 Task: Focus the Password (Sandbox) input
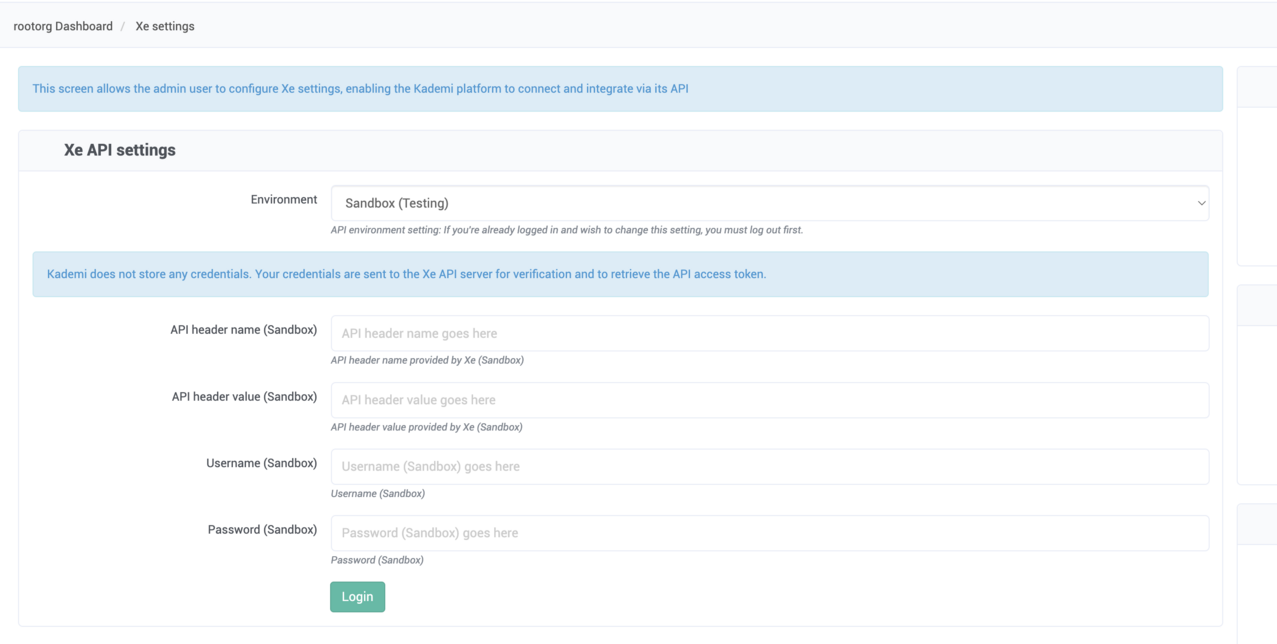[769, 533]
